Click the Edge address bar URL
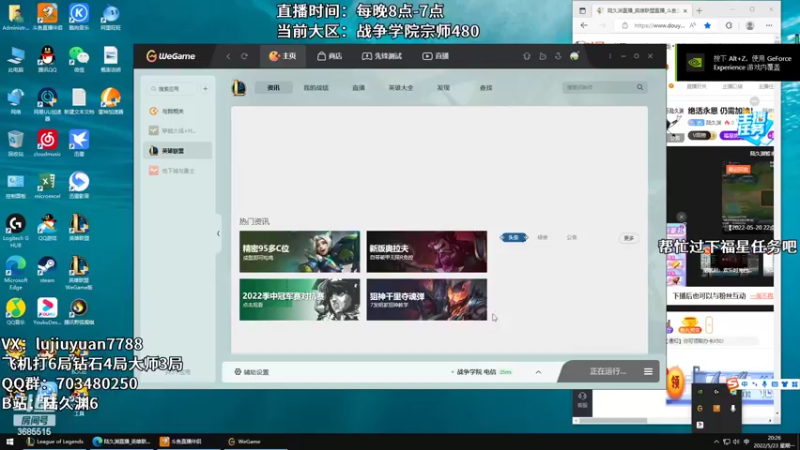 coord(659,26)
